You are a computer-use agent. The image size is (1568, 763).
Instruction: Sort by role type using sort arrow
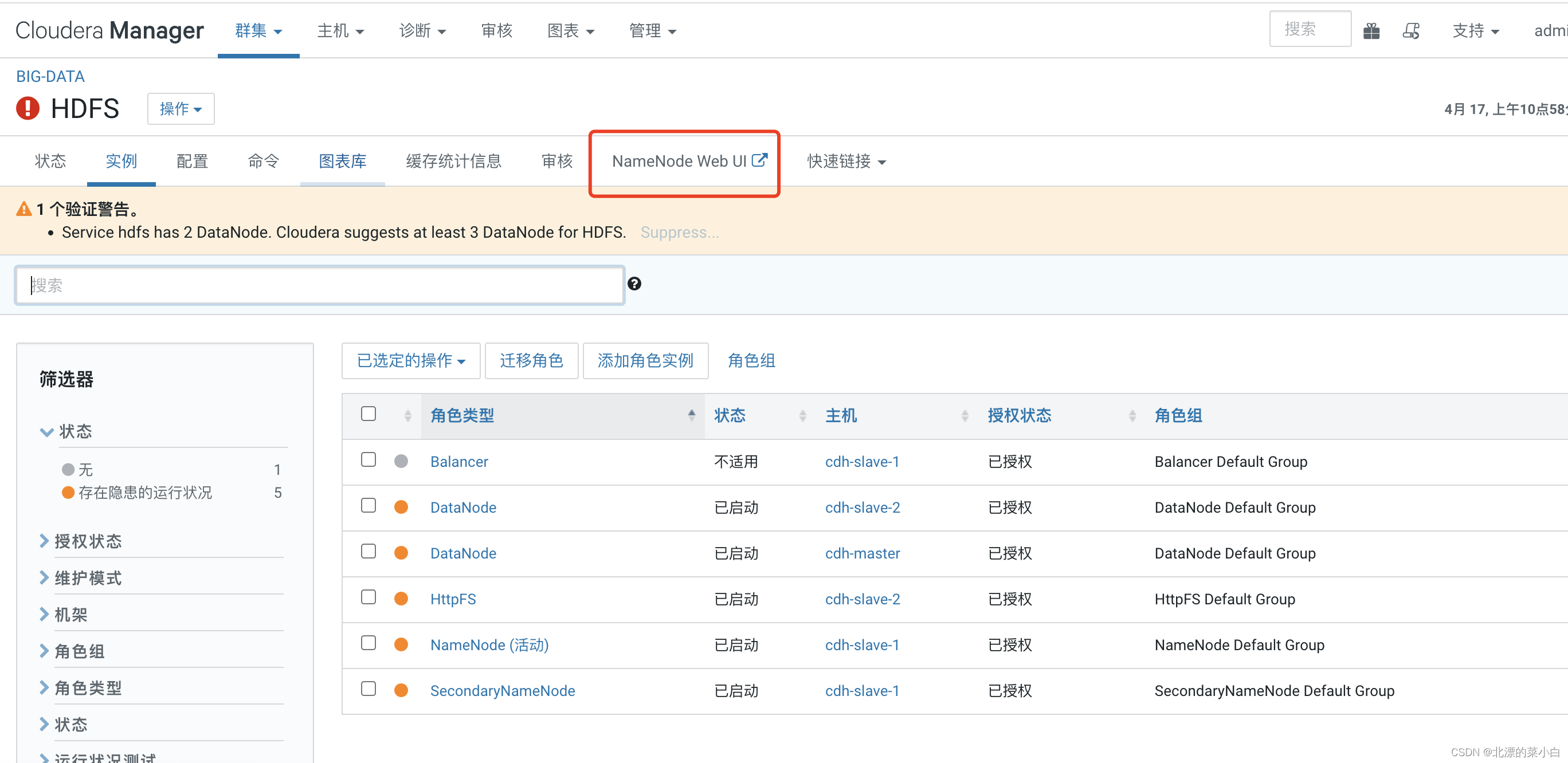coord(692,415)
